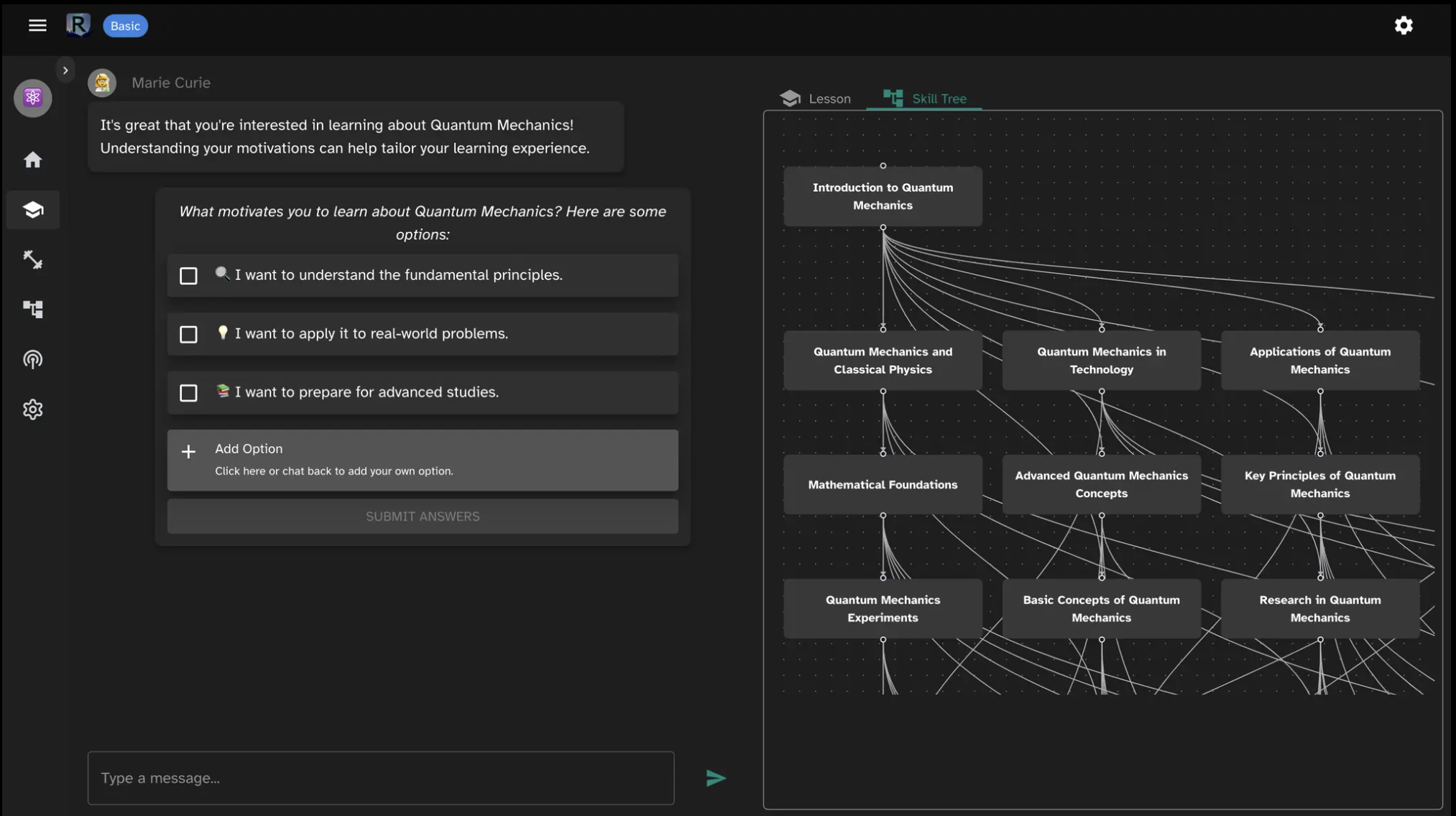Open the sidebar dumbbell practice icon
Screen dimensions: 1456x816
(33, 259)
